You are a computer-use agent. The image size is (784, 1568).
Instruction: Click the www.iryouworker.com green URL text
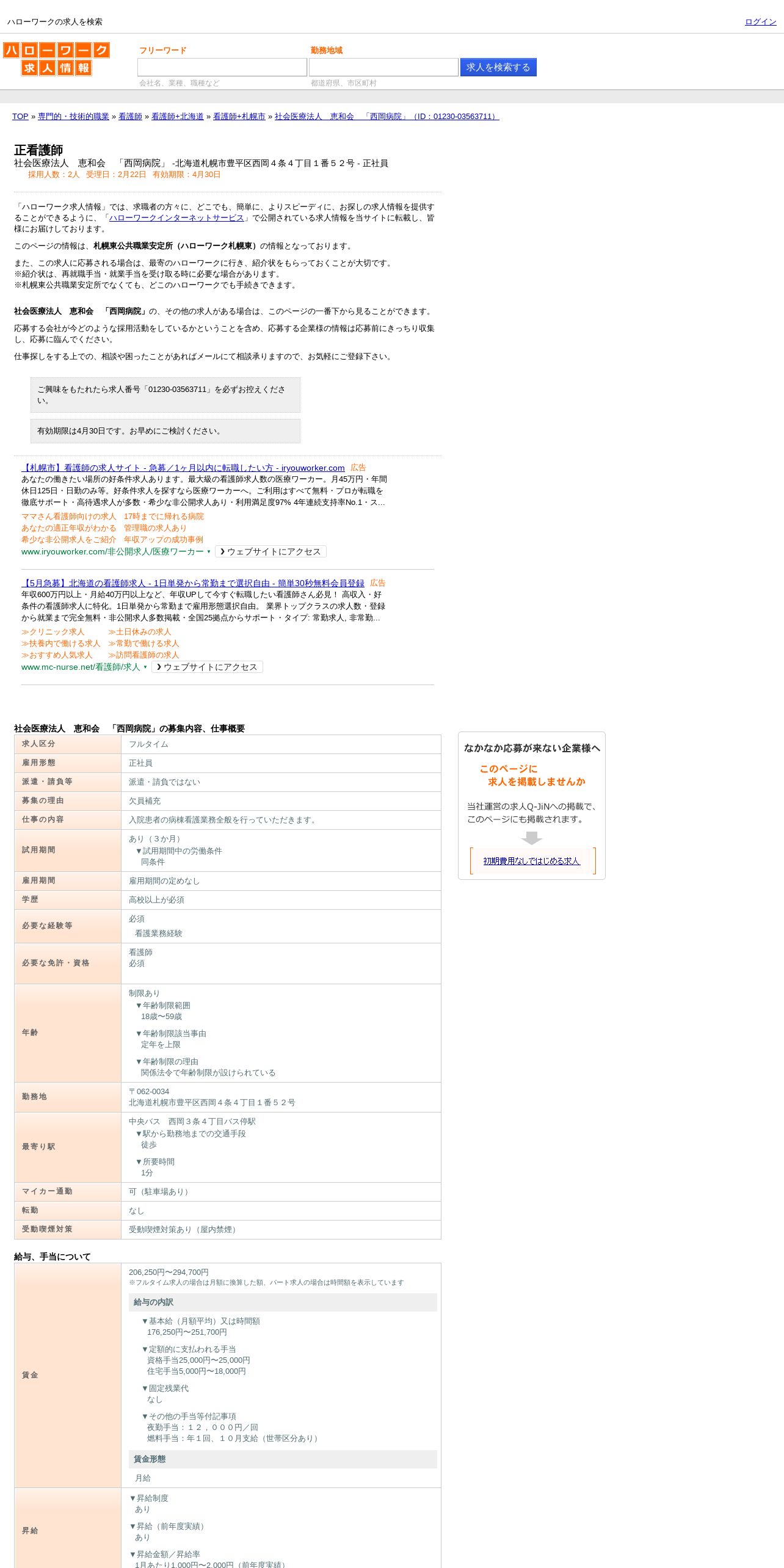[112, 552]
